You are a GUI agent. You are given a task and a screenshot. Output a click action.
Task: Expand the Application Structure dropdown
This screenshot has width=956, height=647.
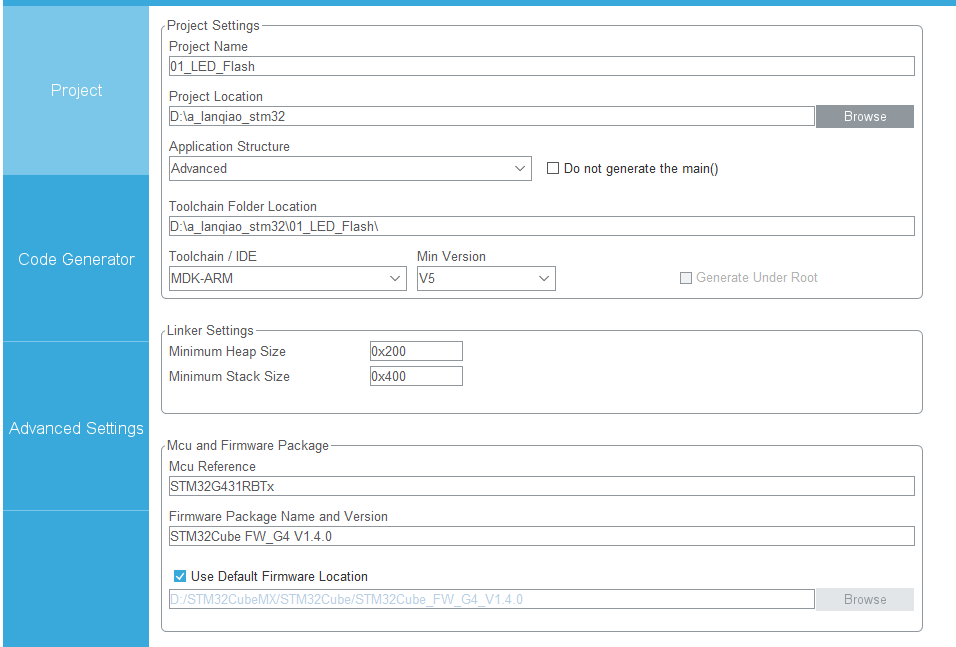[350, 168]
